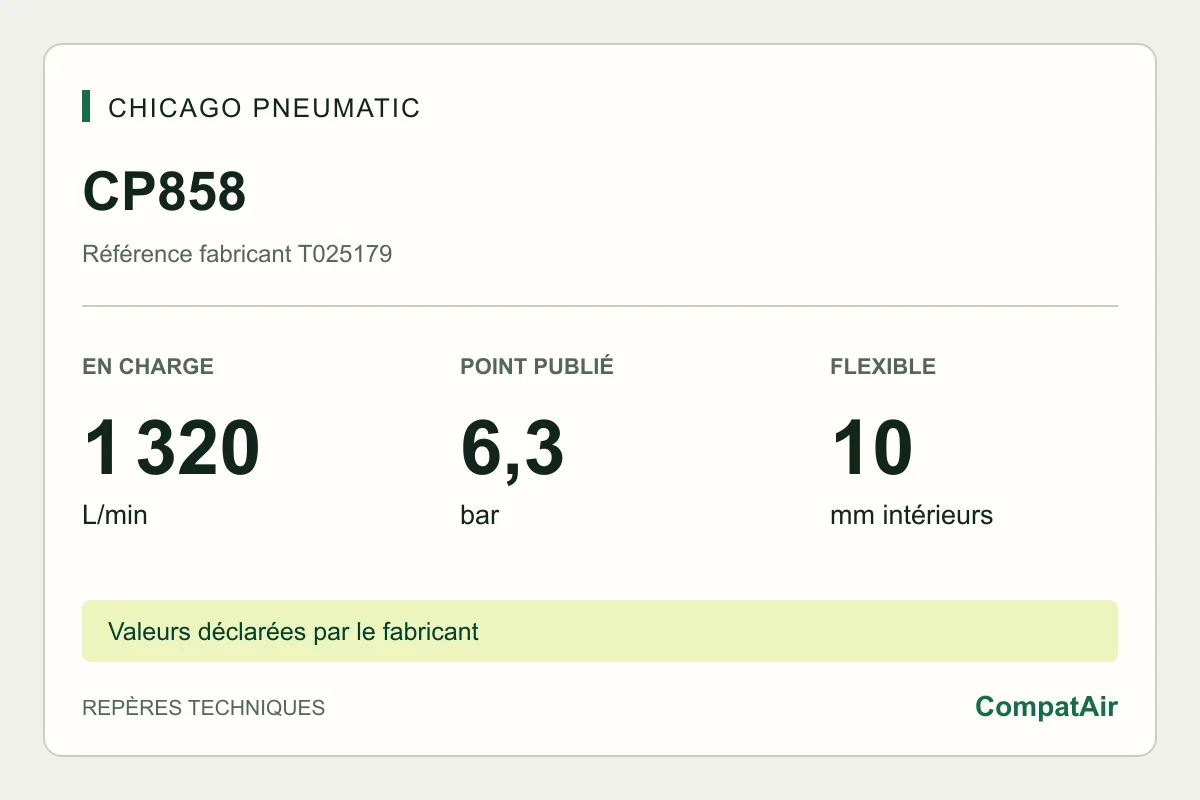Select the CP858 model heading
Image resolution: width=1200 pixels, height=800 pixels.
(164, 192)
